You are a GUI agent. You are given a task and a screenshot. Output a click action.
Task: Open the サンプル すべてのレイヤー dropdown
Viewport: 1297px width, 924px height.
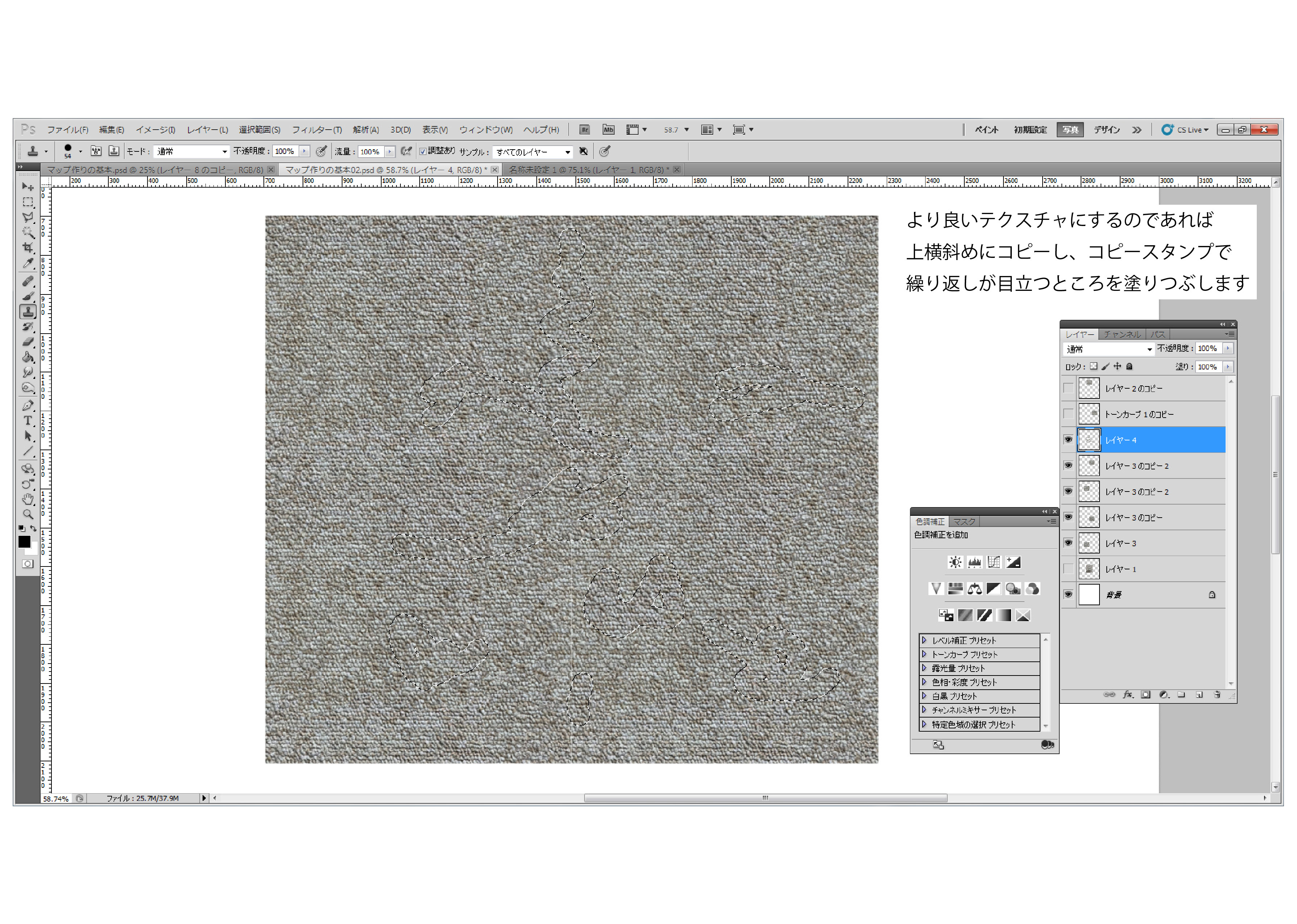point(532,152)
